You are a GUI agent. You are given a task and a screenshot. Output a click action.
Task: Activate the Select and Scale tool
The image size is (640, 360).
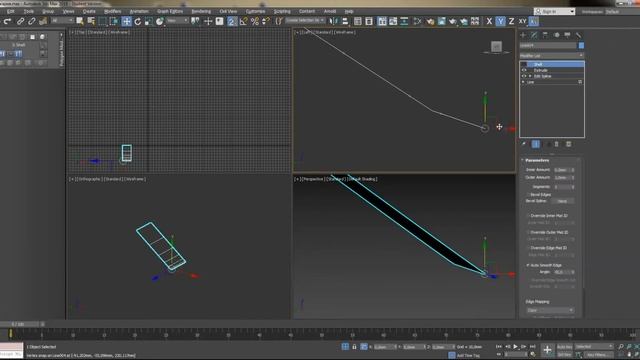(x=149, y=21)
